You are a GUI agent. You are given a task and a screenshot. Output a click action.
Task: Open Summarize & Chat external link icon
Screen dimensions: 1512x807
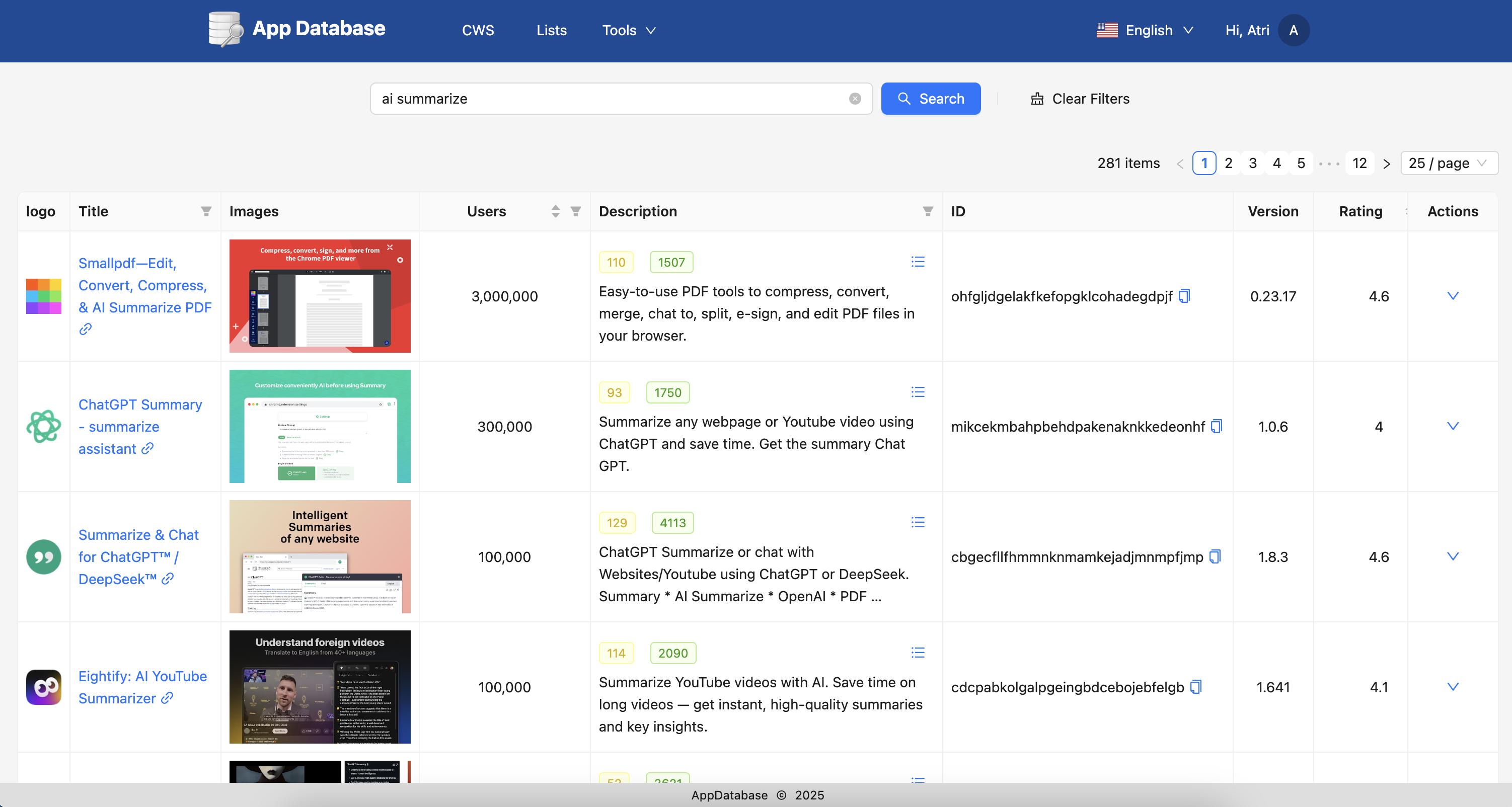[x=168, y=579]
